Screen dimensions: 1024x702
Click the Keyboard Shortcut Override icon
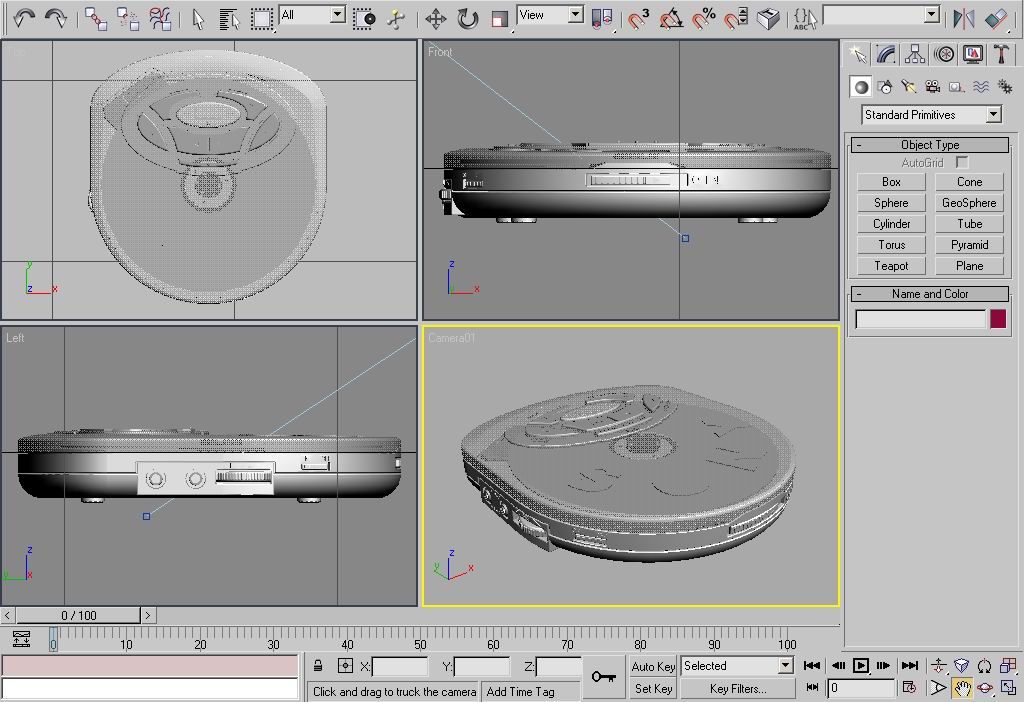(x=768, y=18)
